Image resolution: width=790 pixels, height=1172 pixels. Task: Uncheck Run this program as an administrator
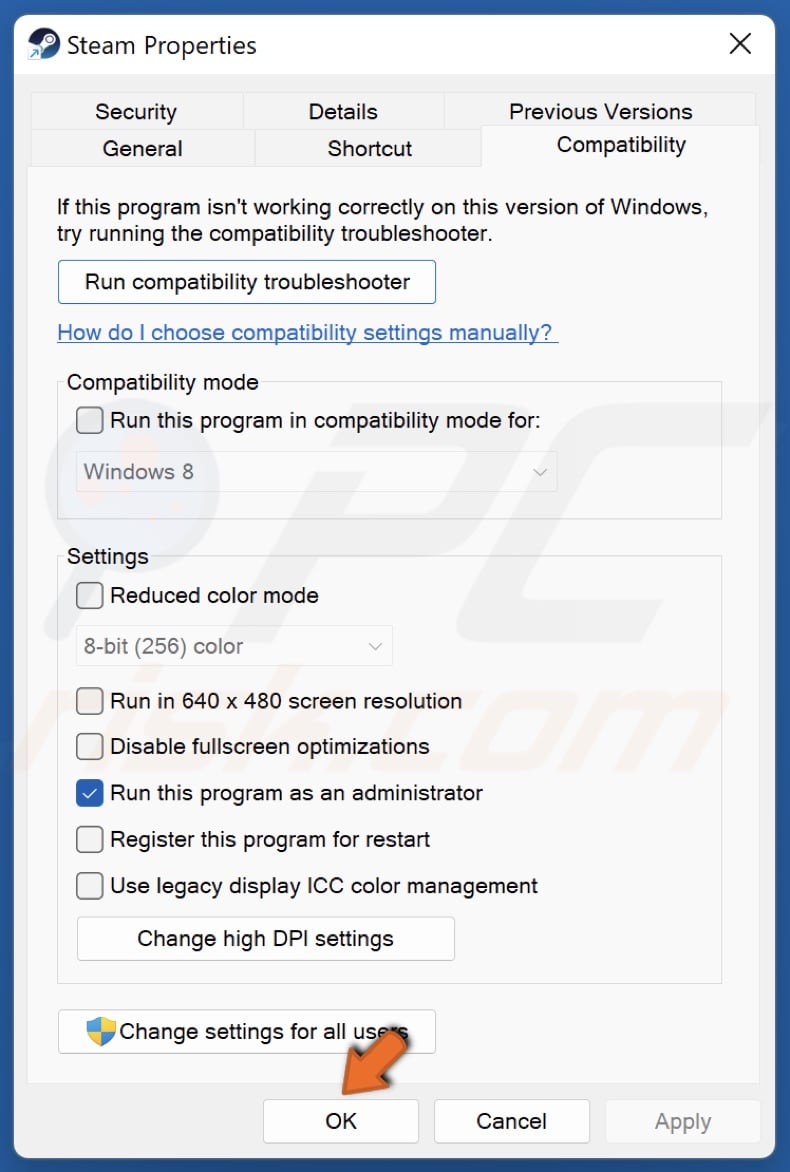[89, 793]
